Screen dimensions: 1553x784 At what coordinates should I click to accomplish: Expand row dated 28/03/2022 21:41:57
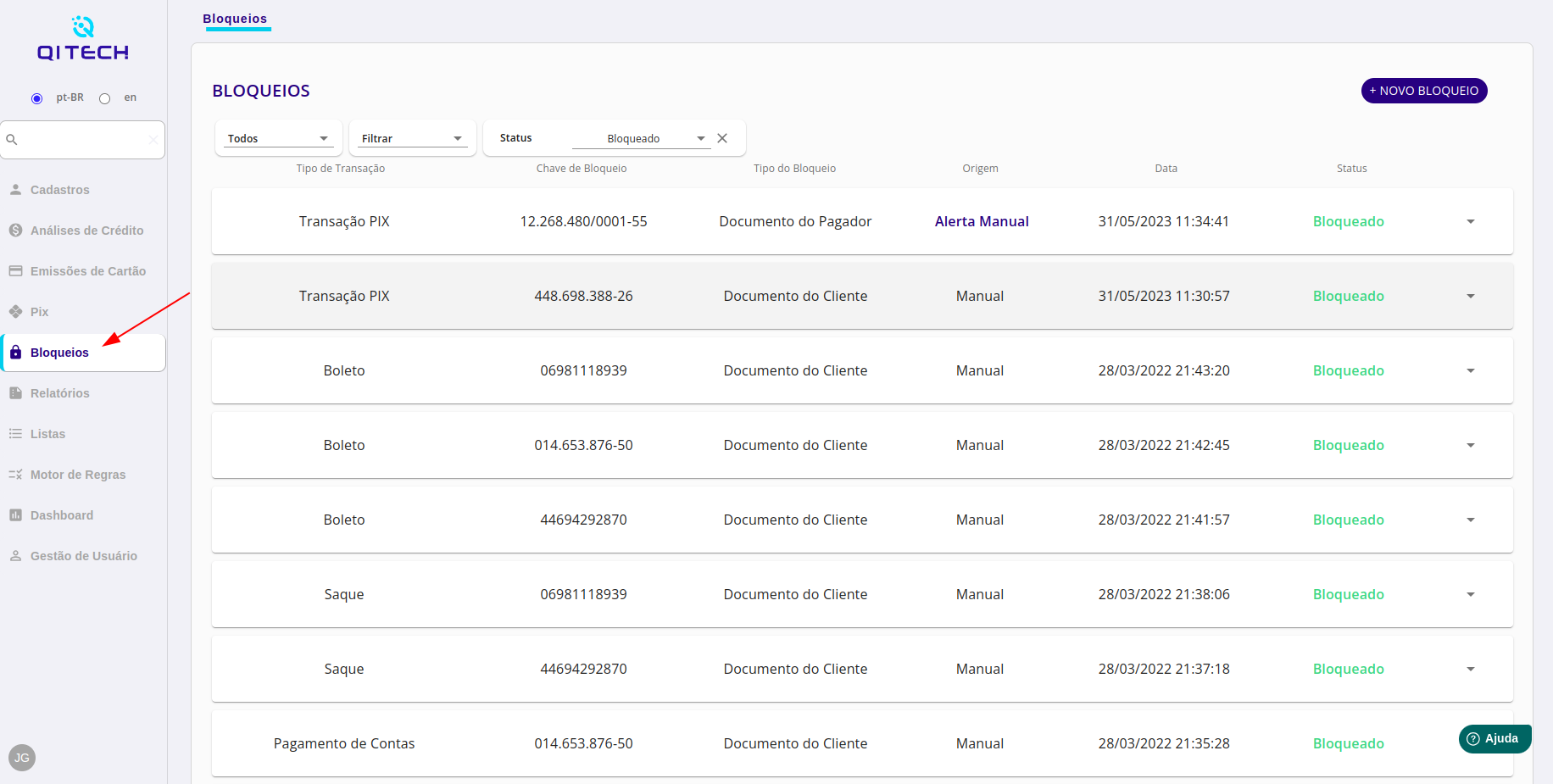pos(1471,520)
